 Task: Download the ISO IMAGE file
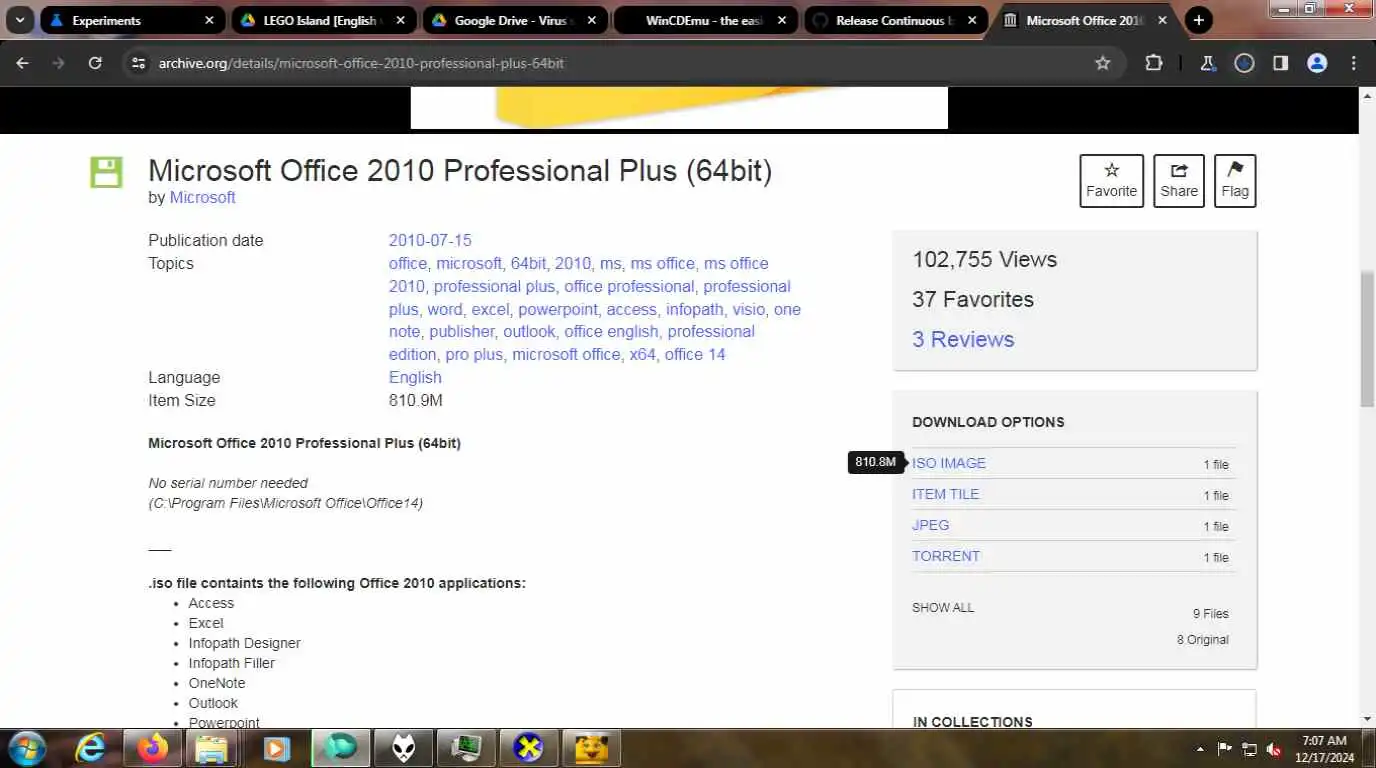(x=949, y=463)
